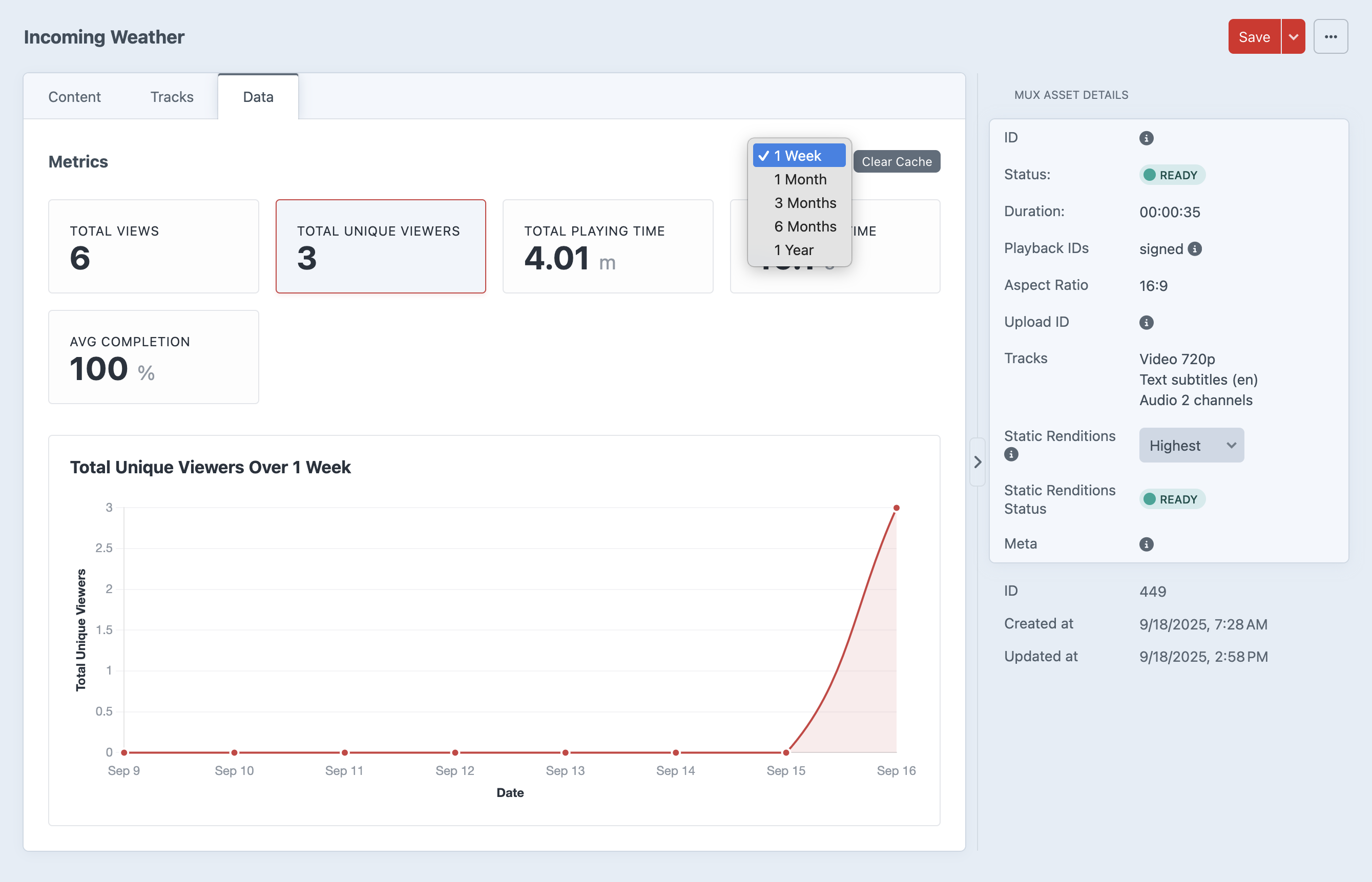
Task: Select the Total Views metric card
Action: click(154, 246)
